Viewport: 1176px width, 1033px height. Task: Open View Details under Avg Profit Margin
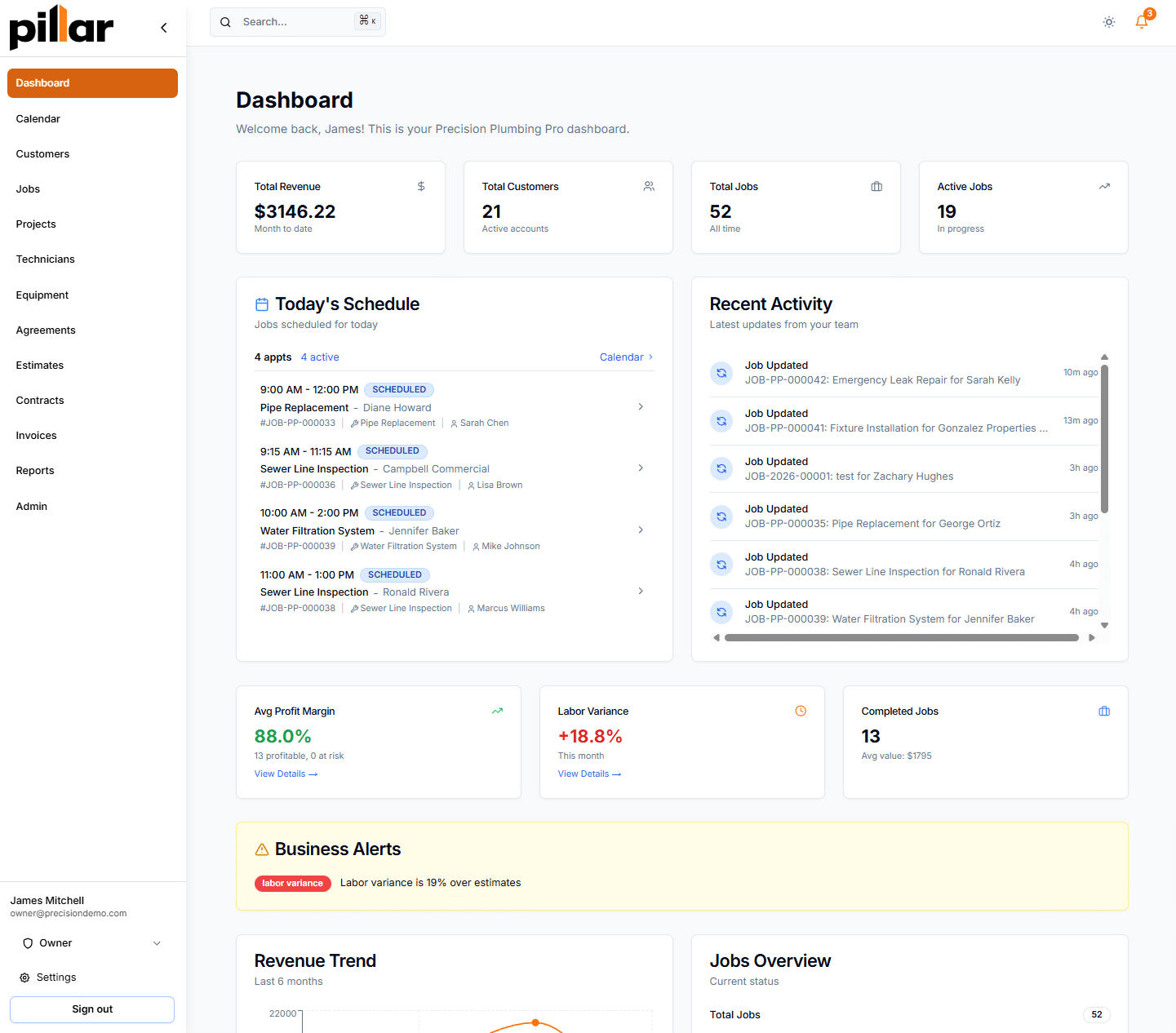click(x=286, y=774)
